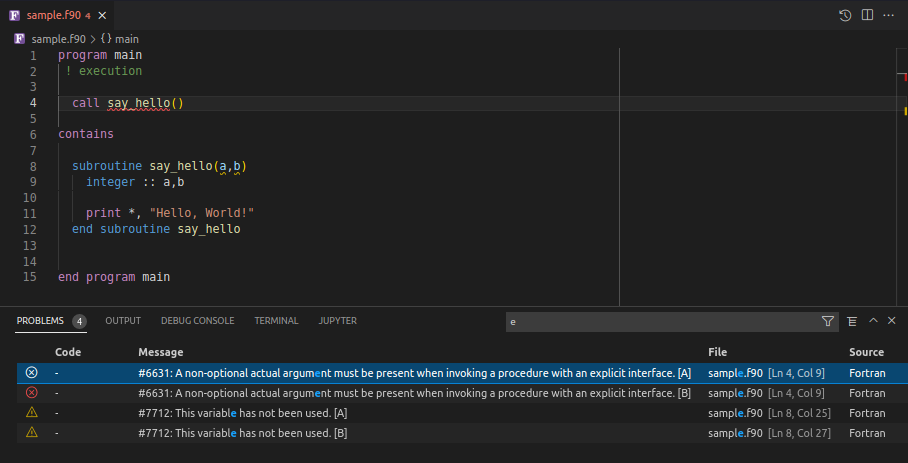908x463 pixels.
Task: Switch to the JUPYTER tab
Action: [x=338, y=321]
